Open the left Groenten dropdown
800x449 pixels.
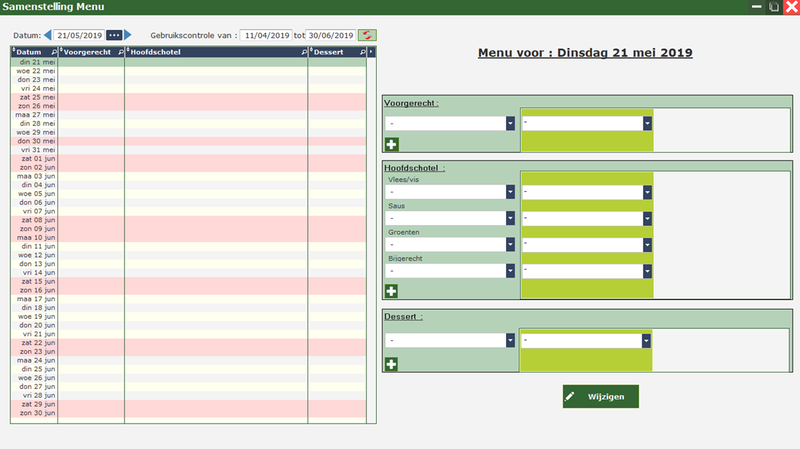pos(510,244)
